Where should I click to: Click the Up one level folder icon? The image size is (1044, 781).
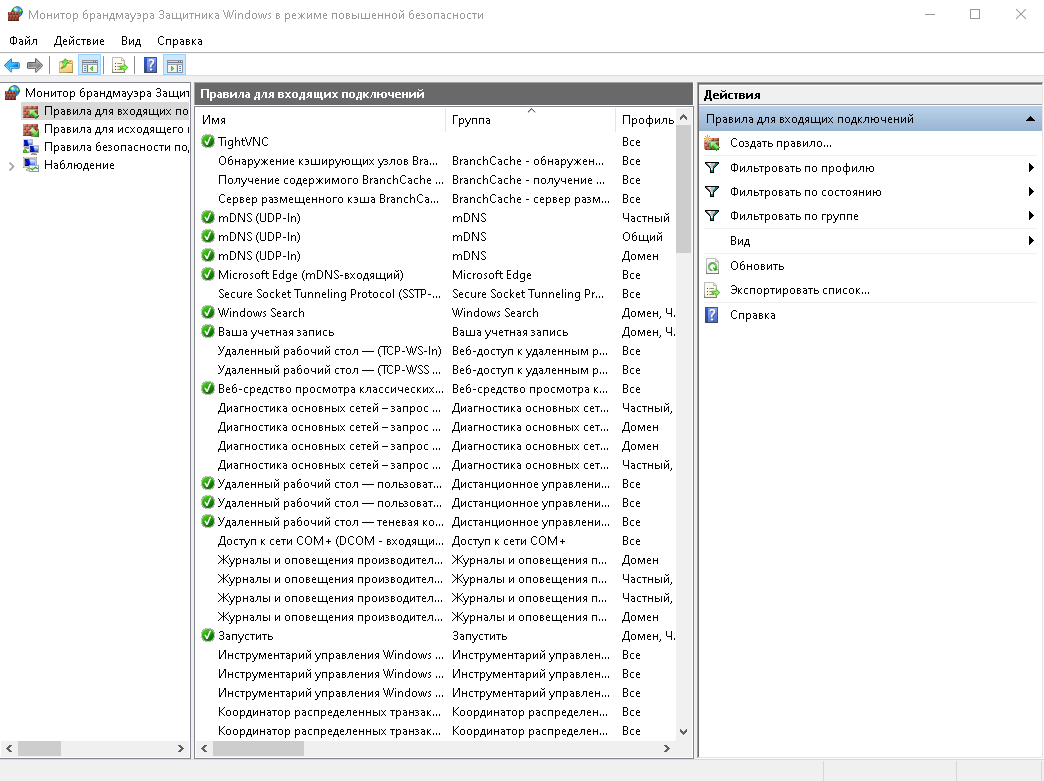coord(66,66)
